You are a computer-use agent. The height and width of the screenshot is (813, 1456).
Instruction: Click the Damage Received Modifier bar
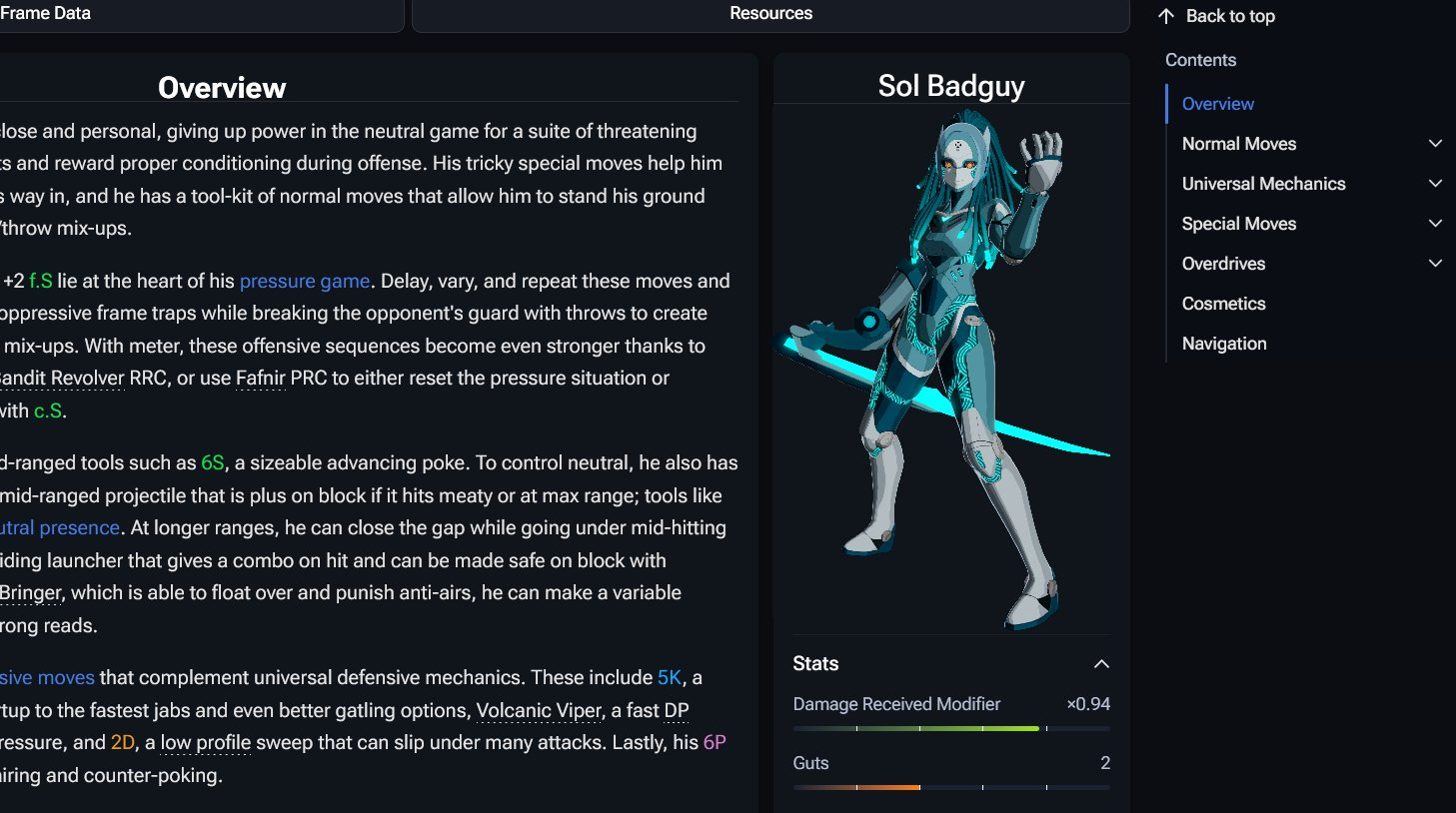951,729
